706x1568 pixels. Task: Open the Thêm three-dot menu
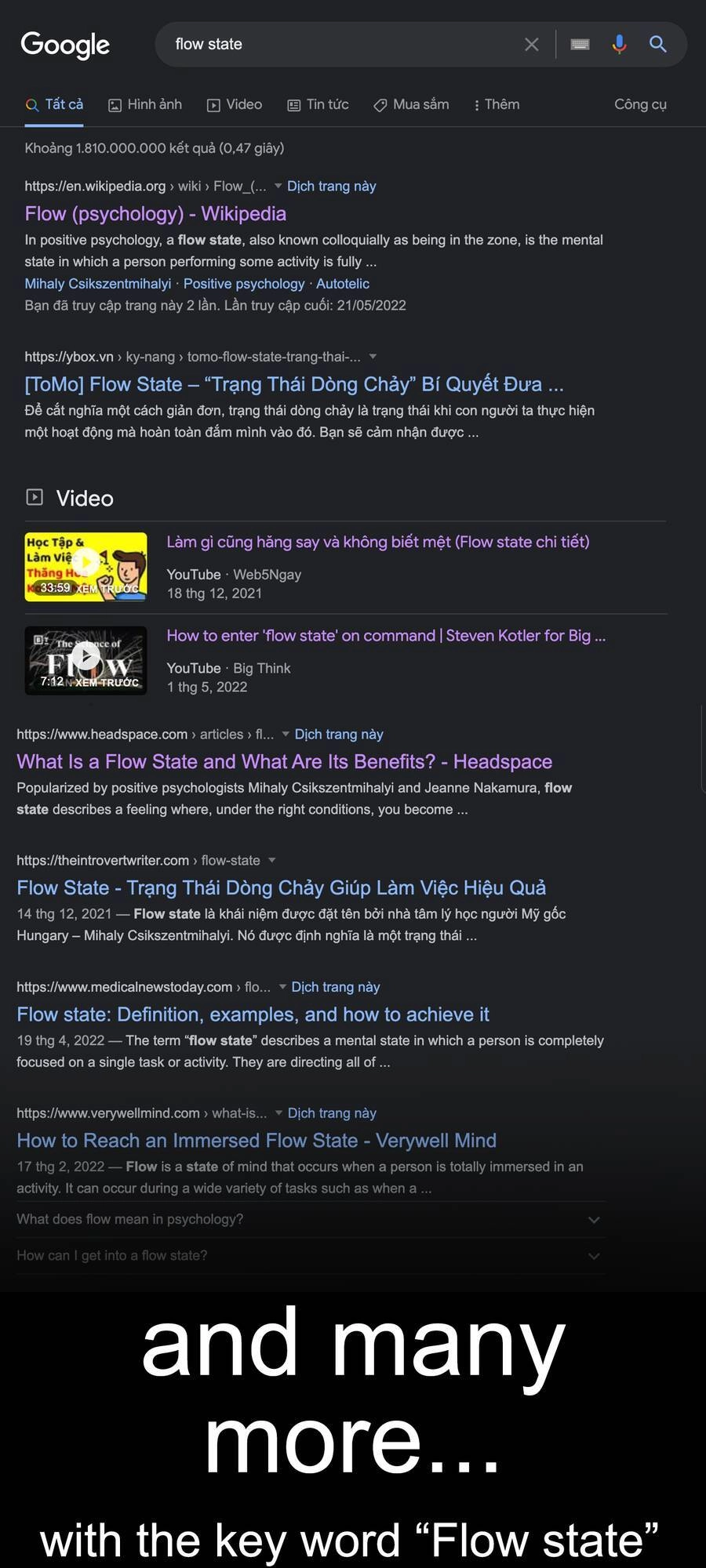497,104
